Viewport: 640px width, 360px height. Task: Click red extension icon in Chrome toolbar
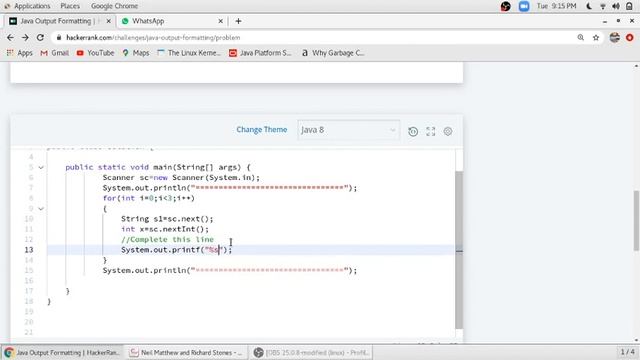point(630,38)
